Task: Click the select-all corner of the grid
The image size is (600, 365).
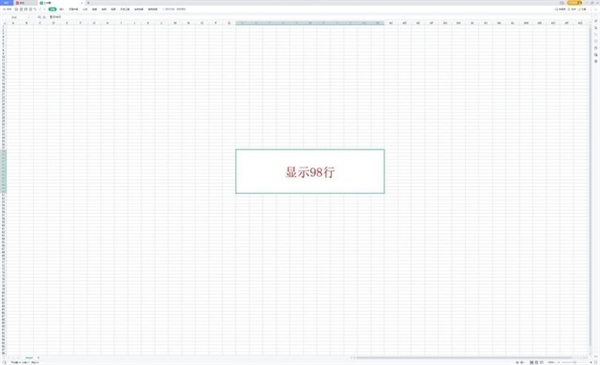Action: coord(4,23)
